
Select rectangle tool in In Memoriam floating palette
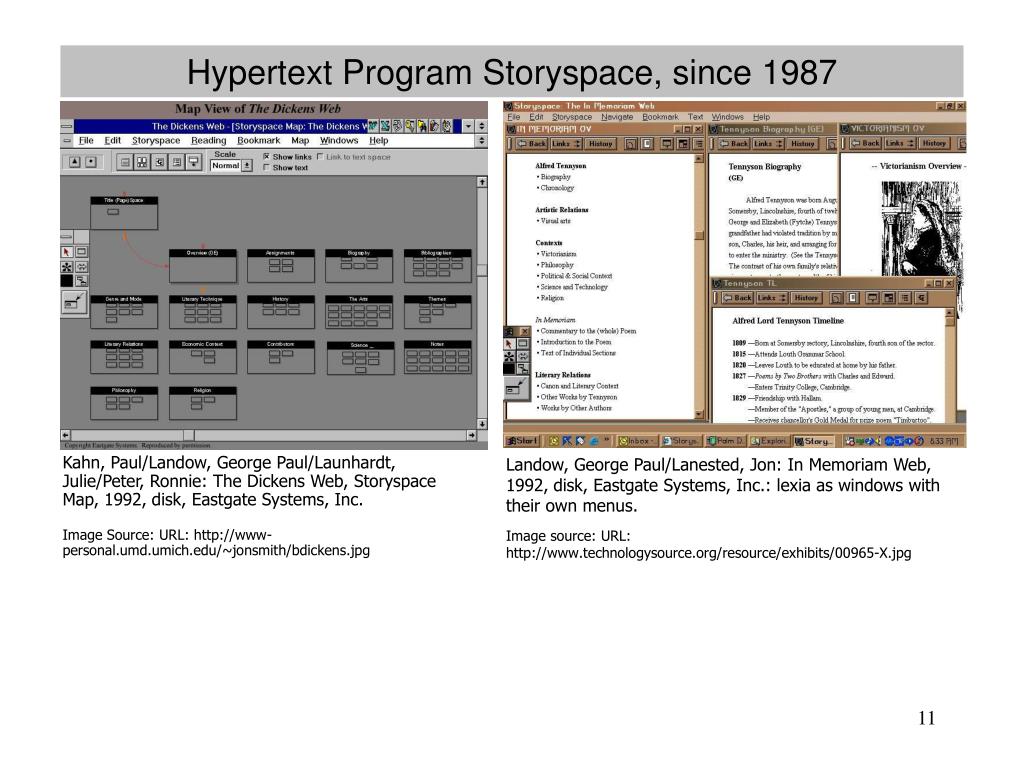click(x=523, y=344)
